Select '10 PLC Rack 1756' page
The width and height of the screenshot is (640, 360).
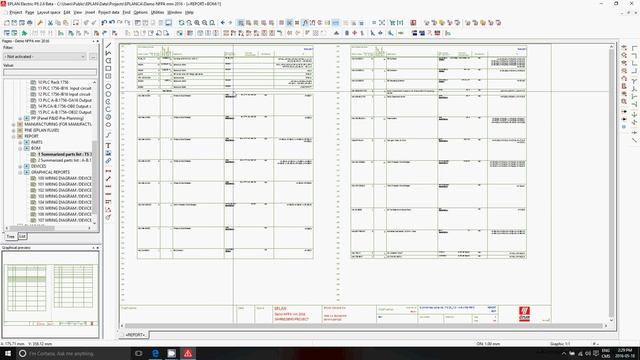53,82
